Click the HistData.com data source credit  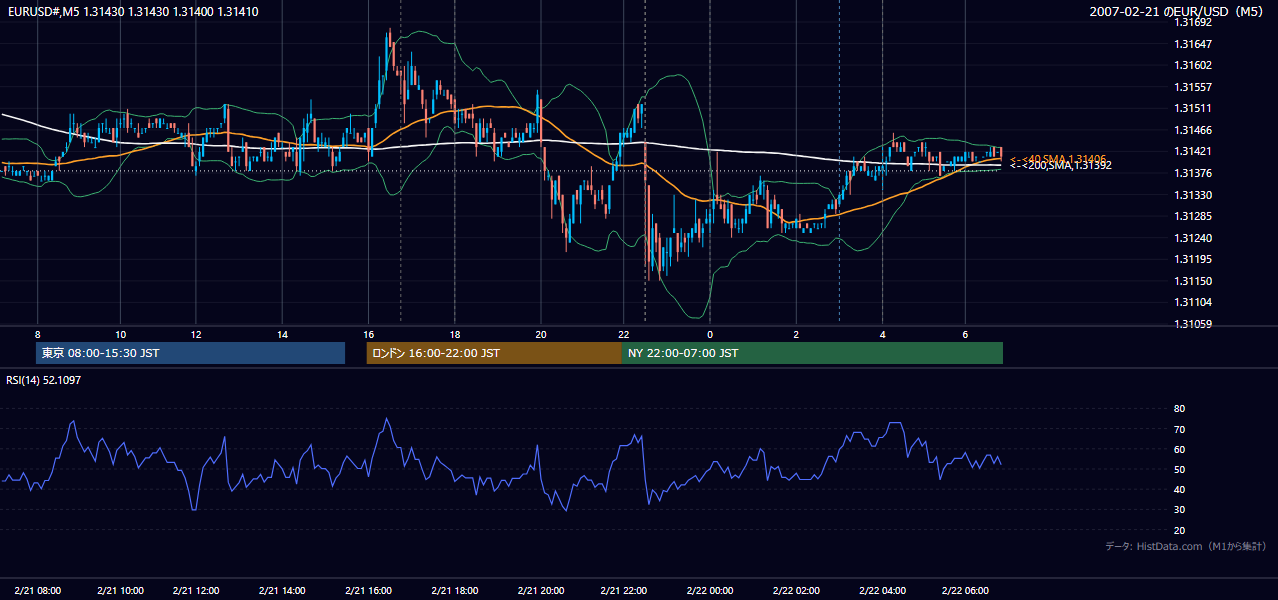coord(1186,546)
